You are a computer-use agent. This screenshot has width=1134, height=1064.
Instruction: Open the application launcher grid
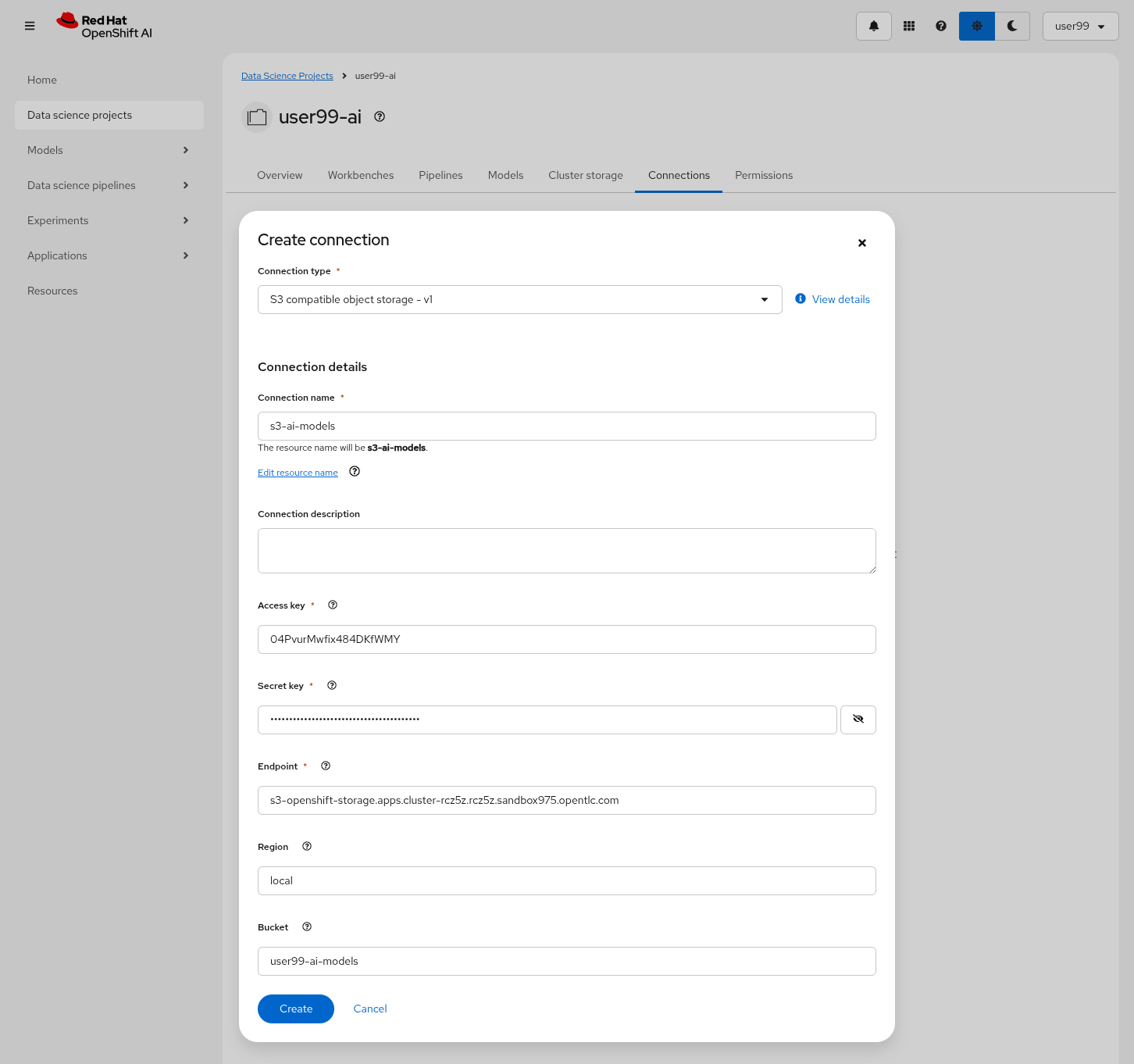click(x=909, y=26)
